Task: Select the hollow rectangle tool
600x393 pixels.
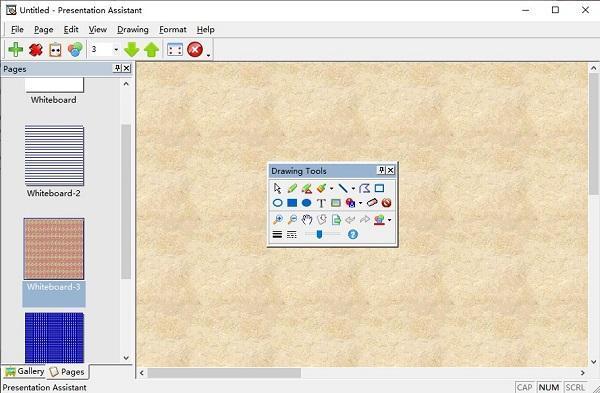Action: tap(379, 188)
